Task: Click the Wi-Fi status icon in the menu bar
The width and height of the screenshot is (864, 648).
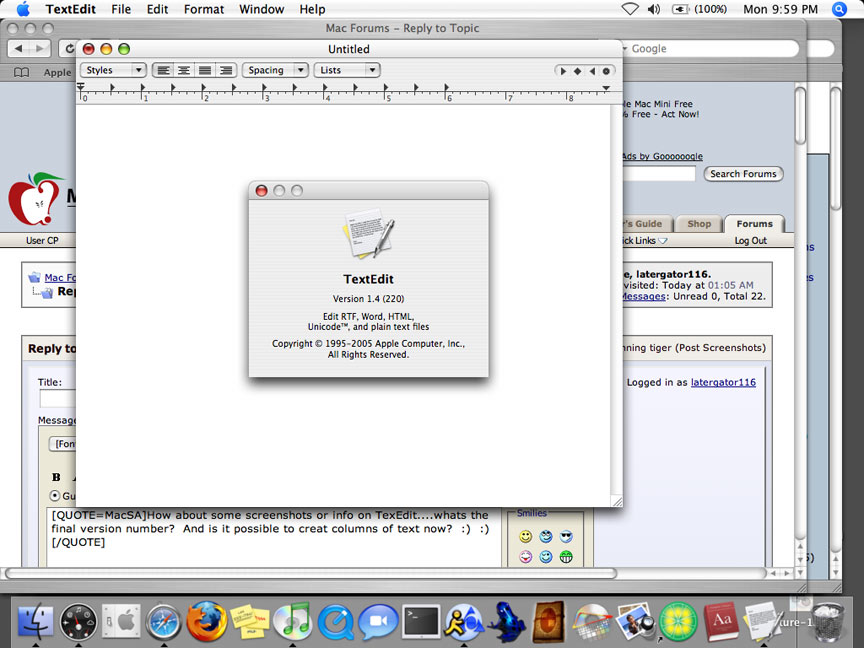Action: tap(630, 9)
